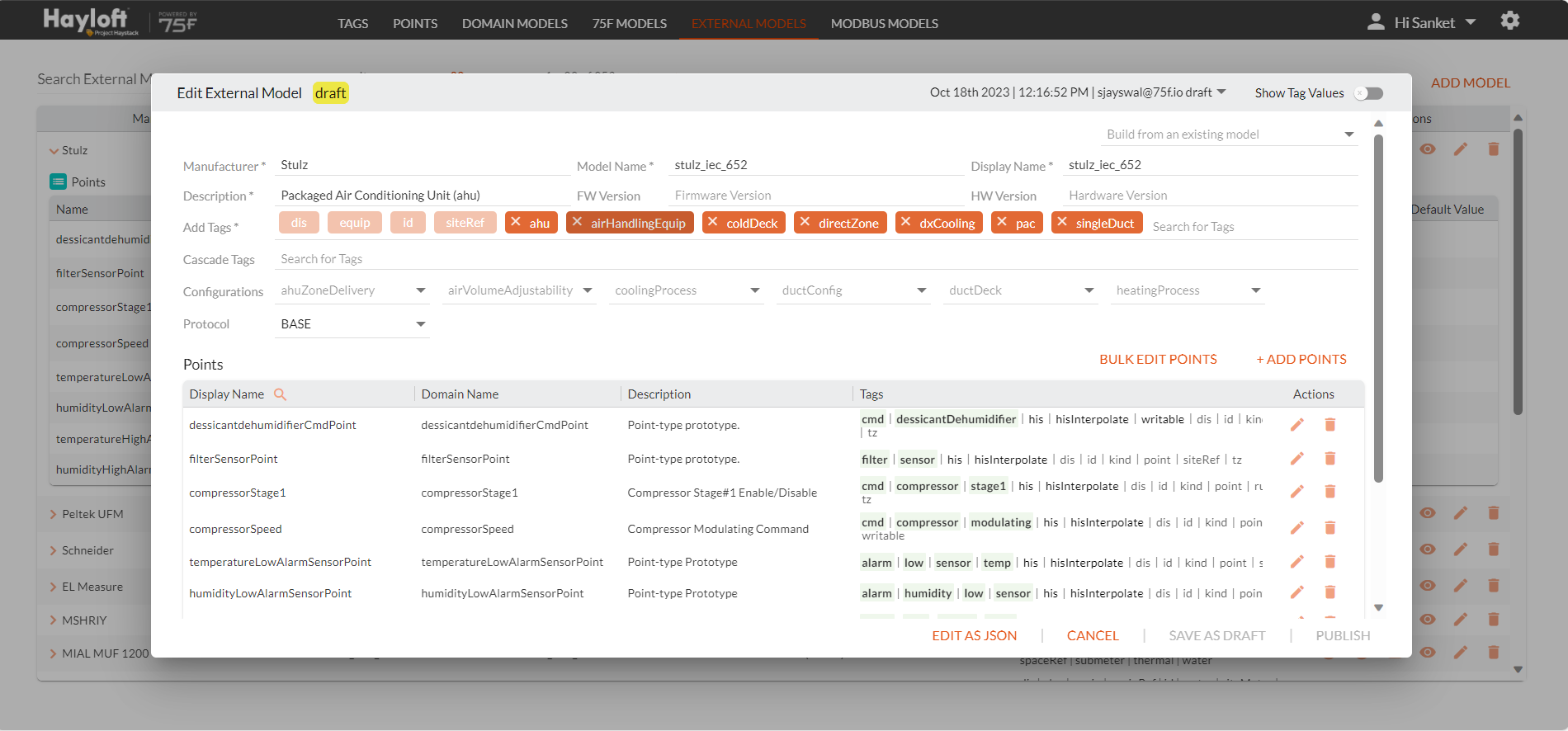The height and width of the screenshot is (731, 1568).
Task: Click the search icon beside Display Name
Action: (x=280, y=394)
